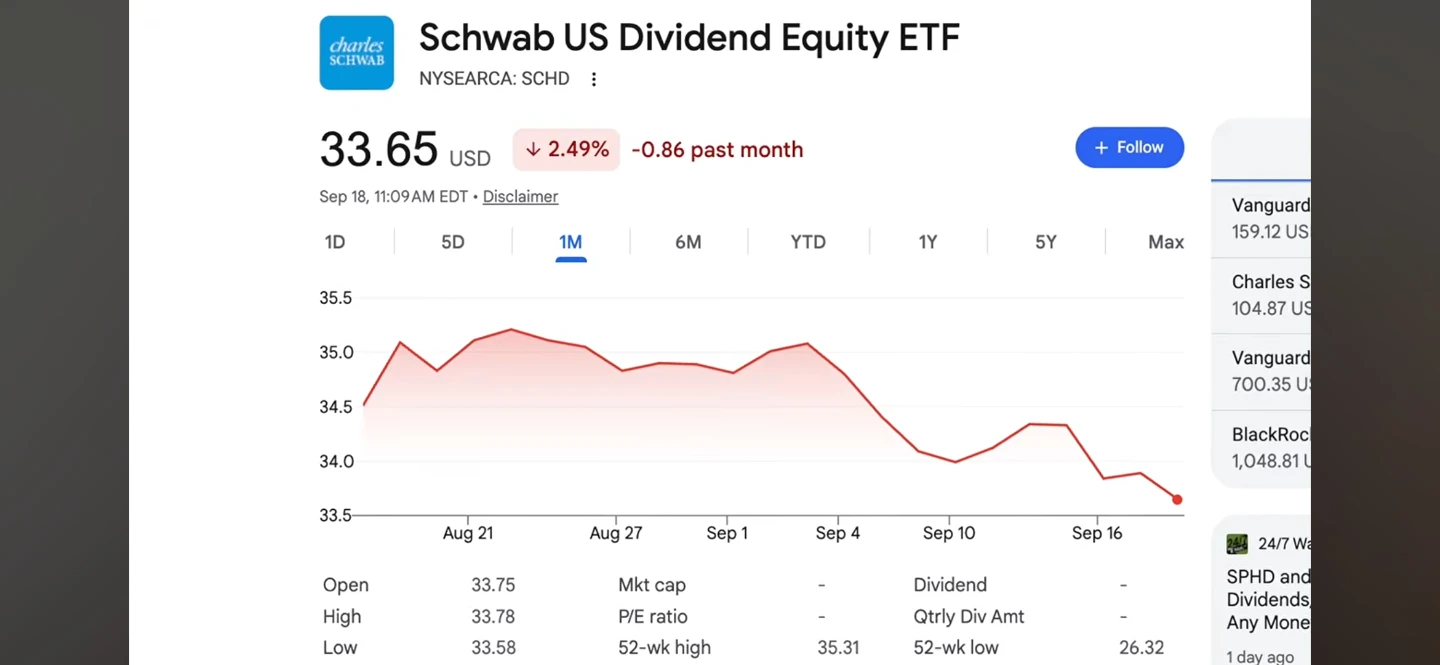Select the Max chart range
The height and width of the screenshot is (665, 1440).
coord(1166,242)
